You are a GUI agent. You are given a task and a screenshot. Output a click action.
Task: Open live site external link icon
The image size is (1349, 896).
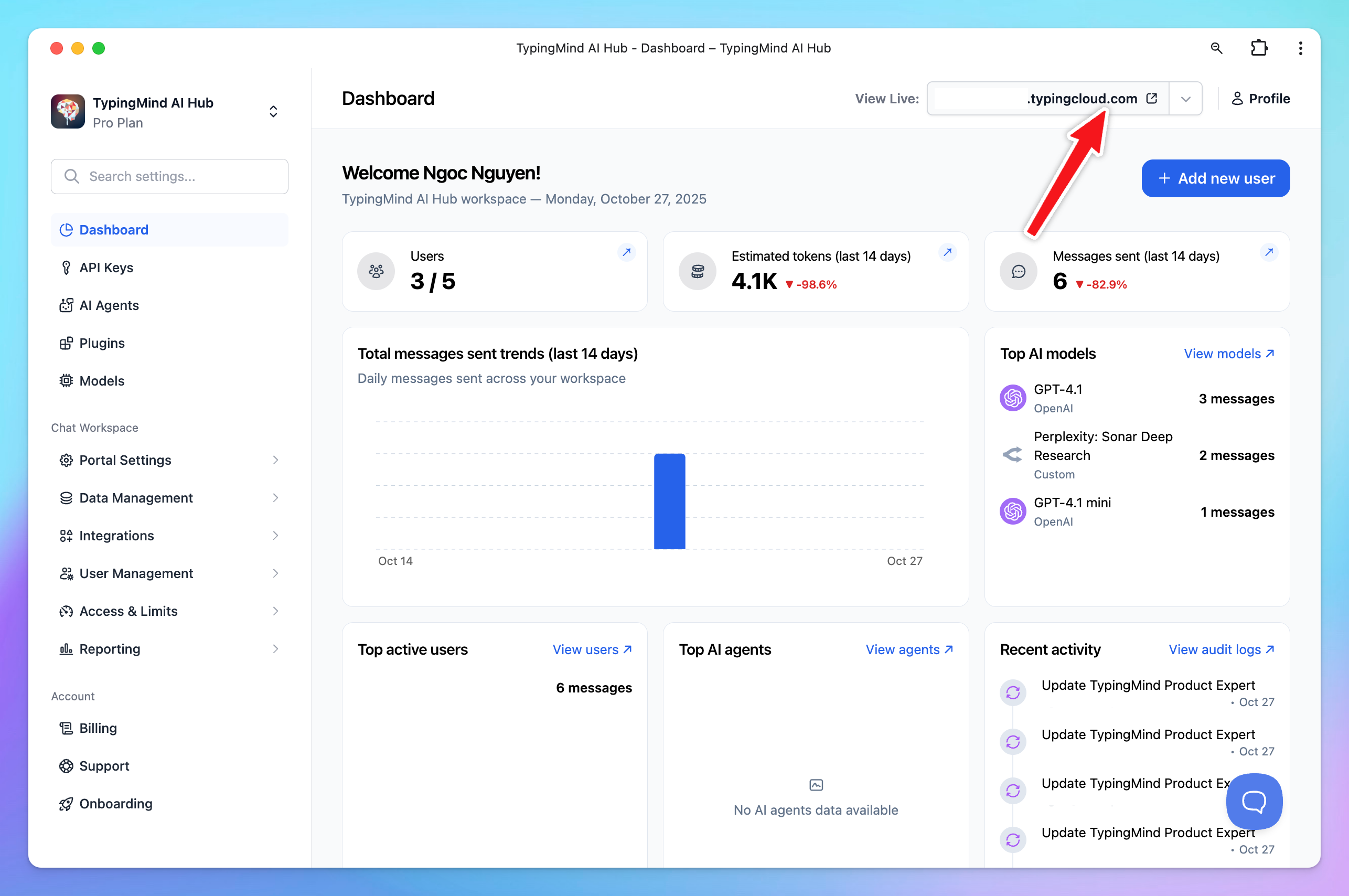coord(1152,98)
